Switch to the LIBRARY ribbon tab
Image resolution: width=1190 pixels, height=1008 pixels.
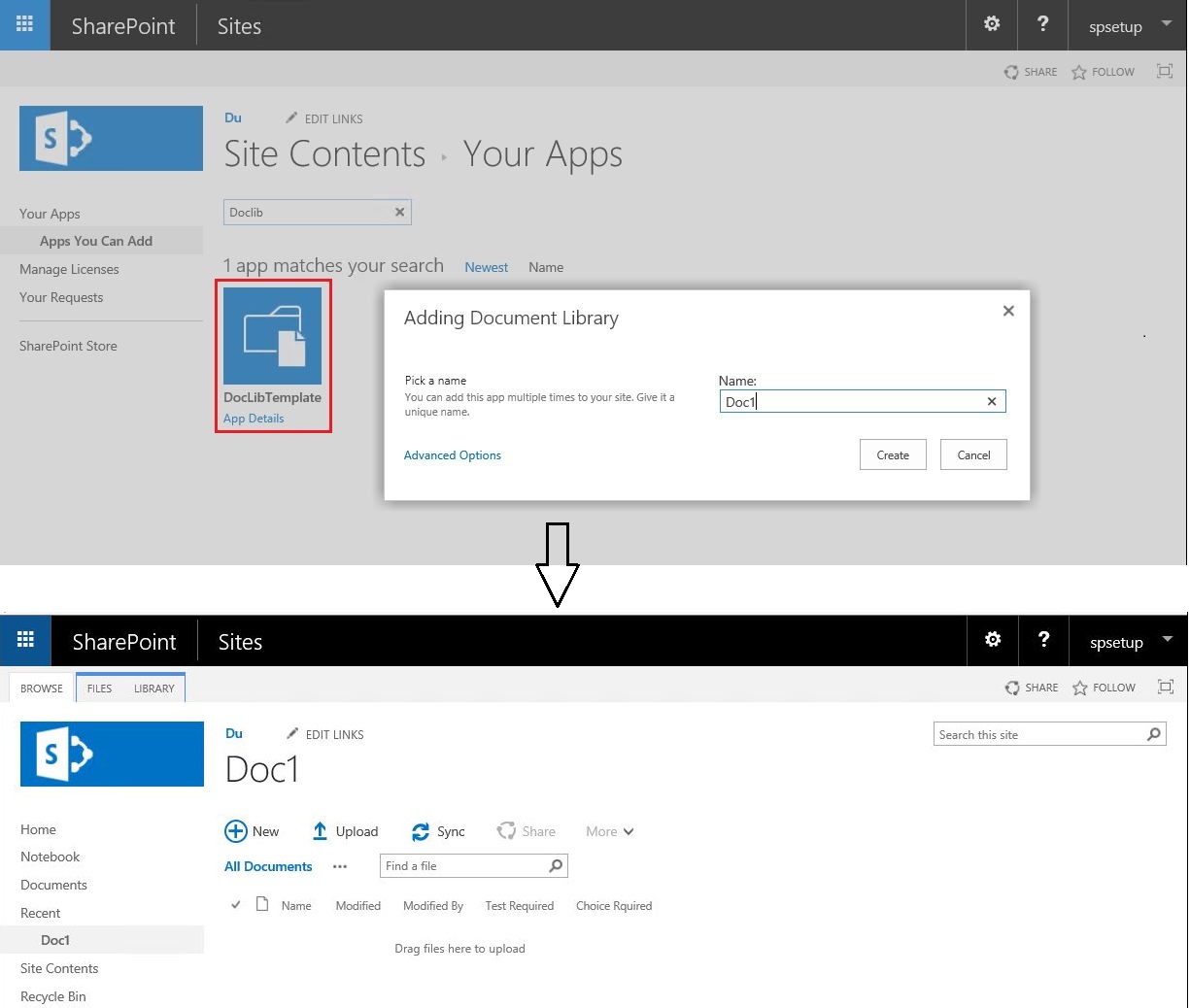click(154, 688)
